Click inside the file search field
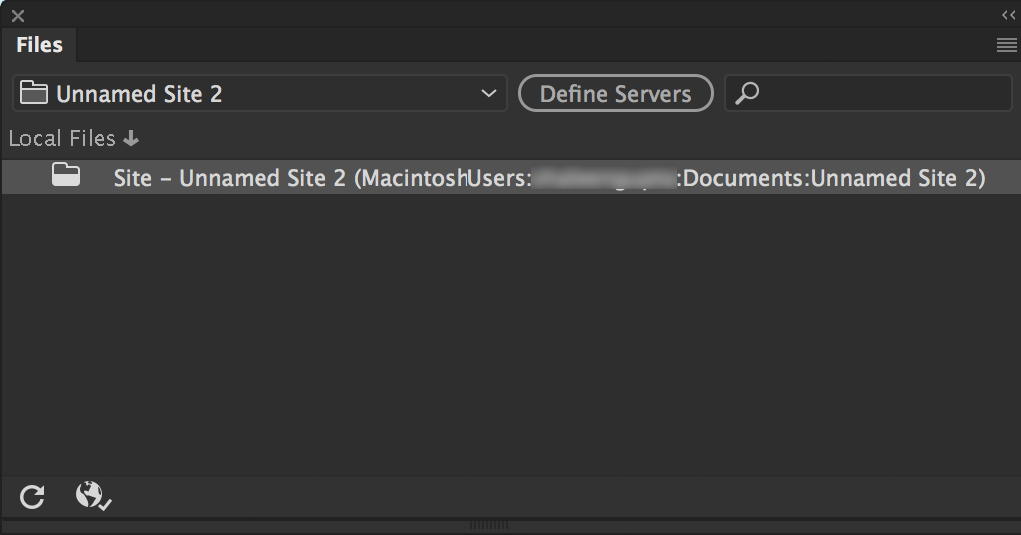 point(880,94)
